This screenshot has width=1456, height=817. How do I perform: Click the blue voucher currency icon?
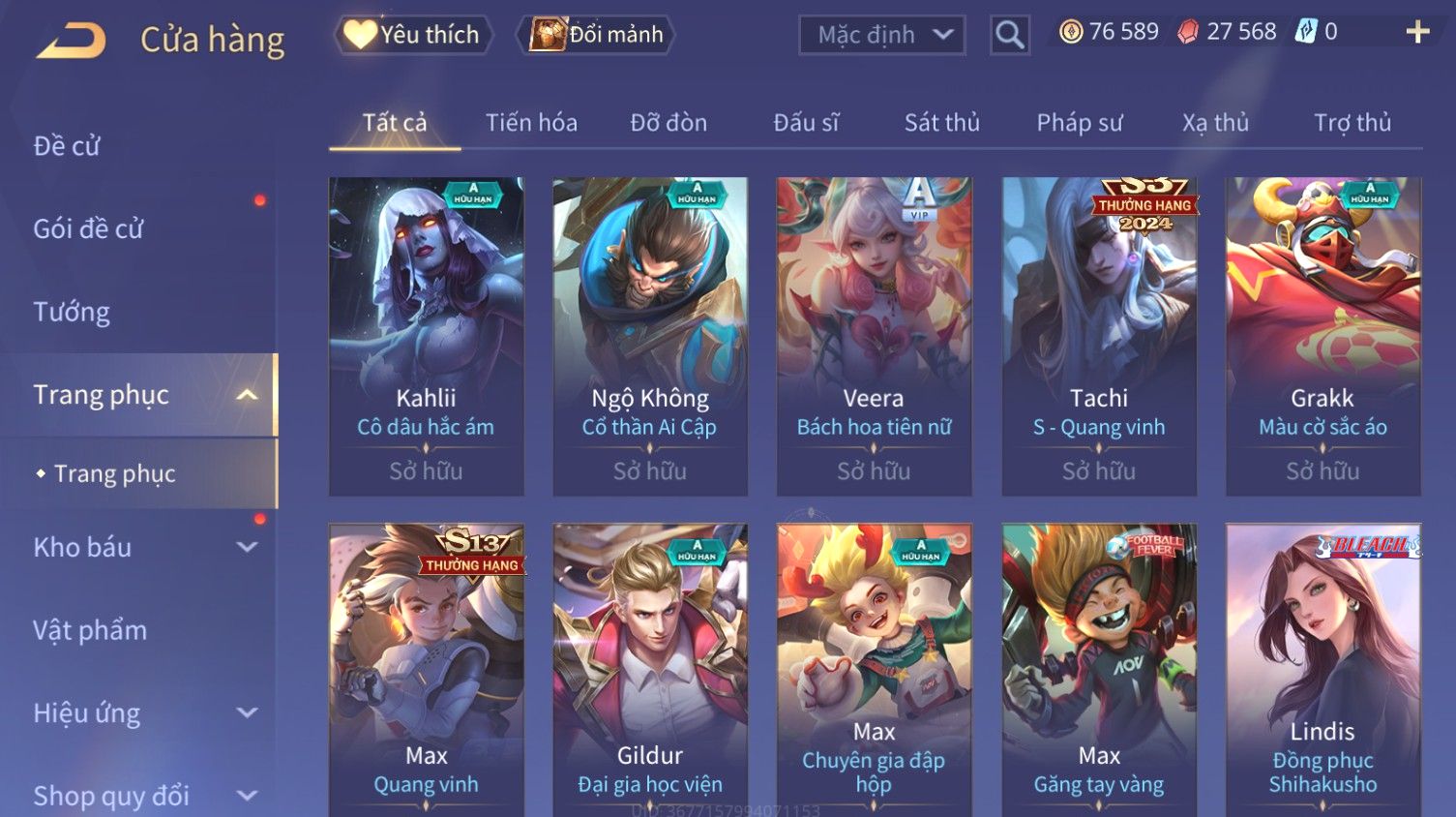1306,32
